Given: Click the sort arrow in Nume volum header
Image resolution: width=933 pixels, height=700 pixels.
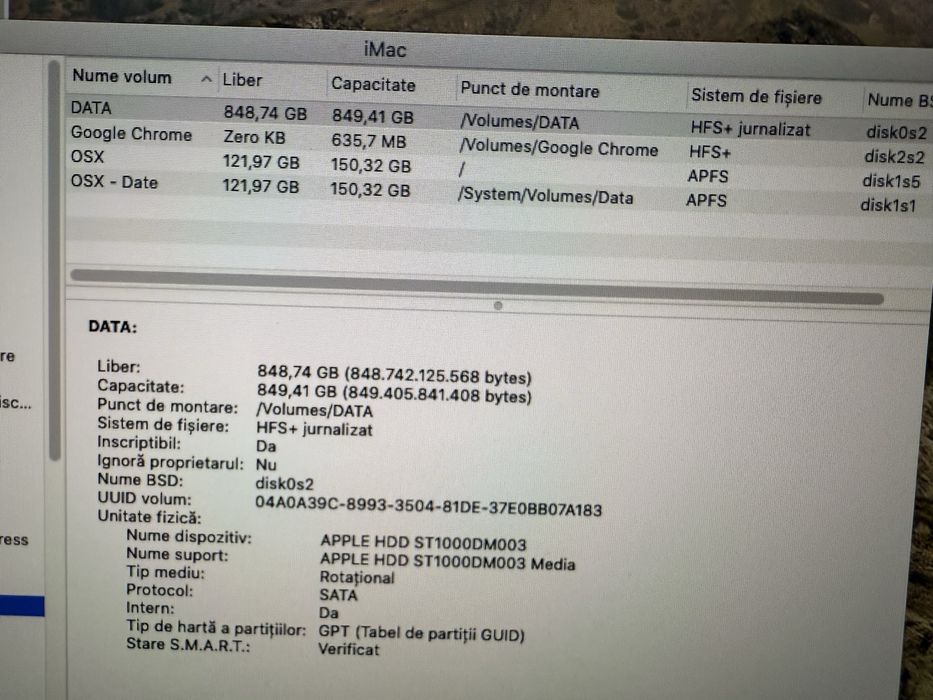Looking at the screenshot, I should point(206,79).
